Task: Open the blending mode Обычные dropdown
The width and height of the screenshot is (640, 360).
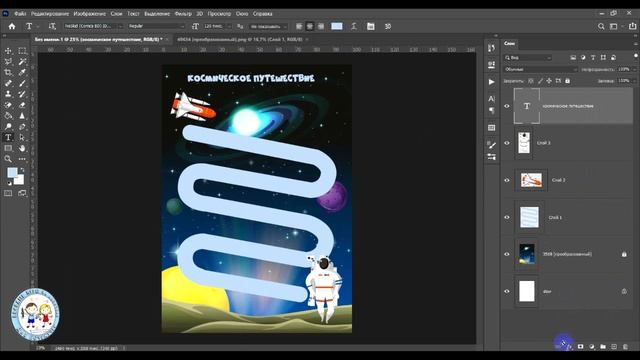Action: [540, 69]
